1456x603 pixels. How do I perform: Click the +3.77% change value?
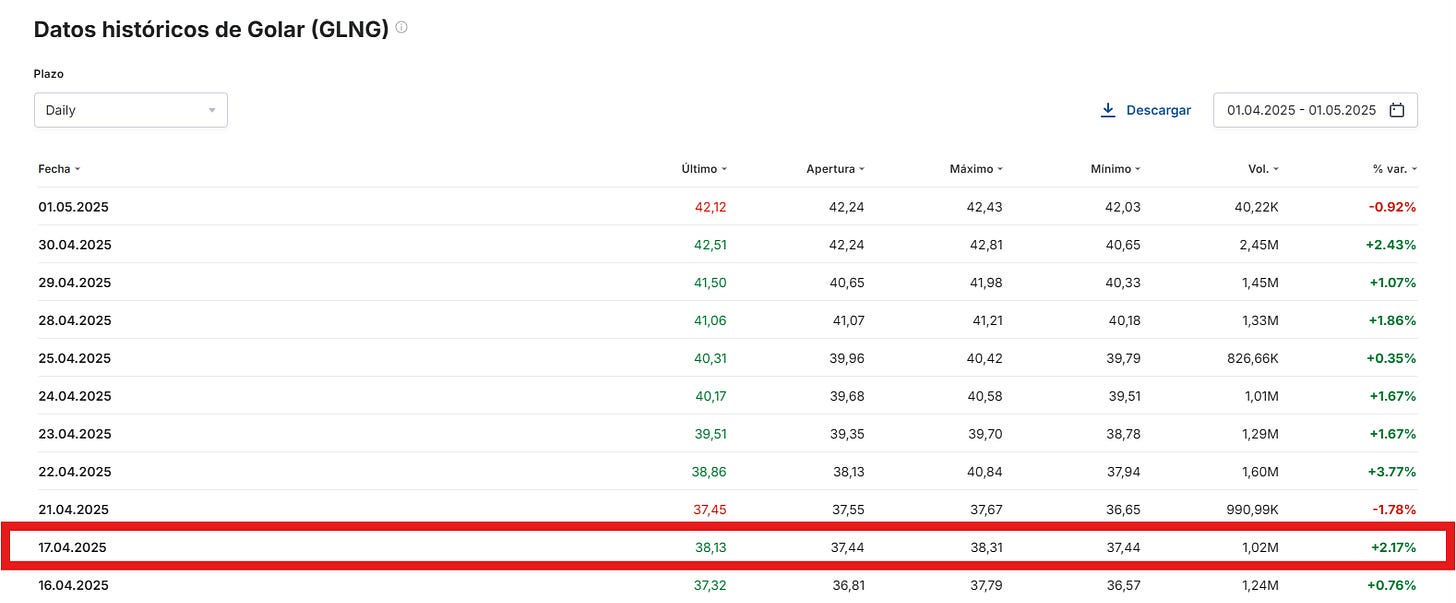1393,472
